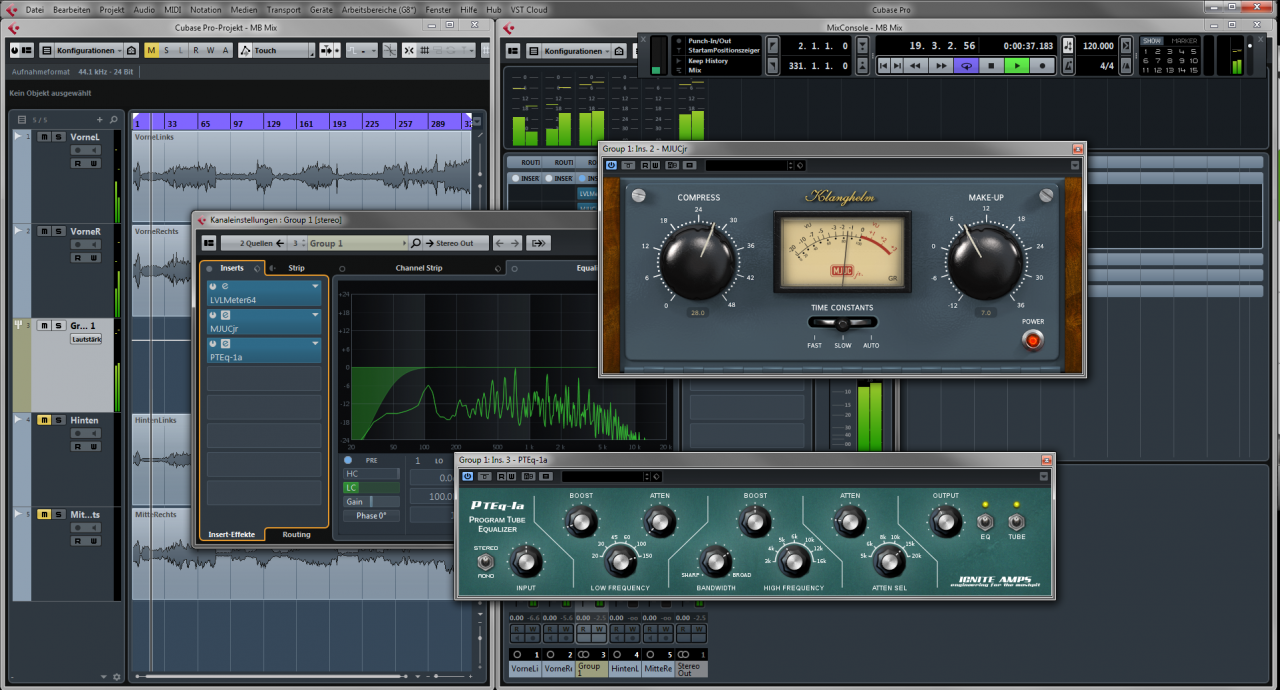Select the Stereo Out channel in MixConsole
Screen dimensions: 1280x690
tap(690, 668)
